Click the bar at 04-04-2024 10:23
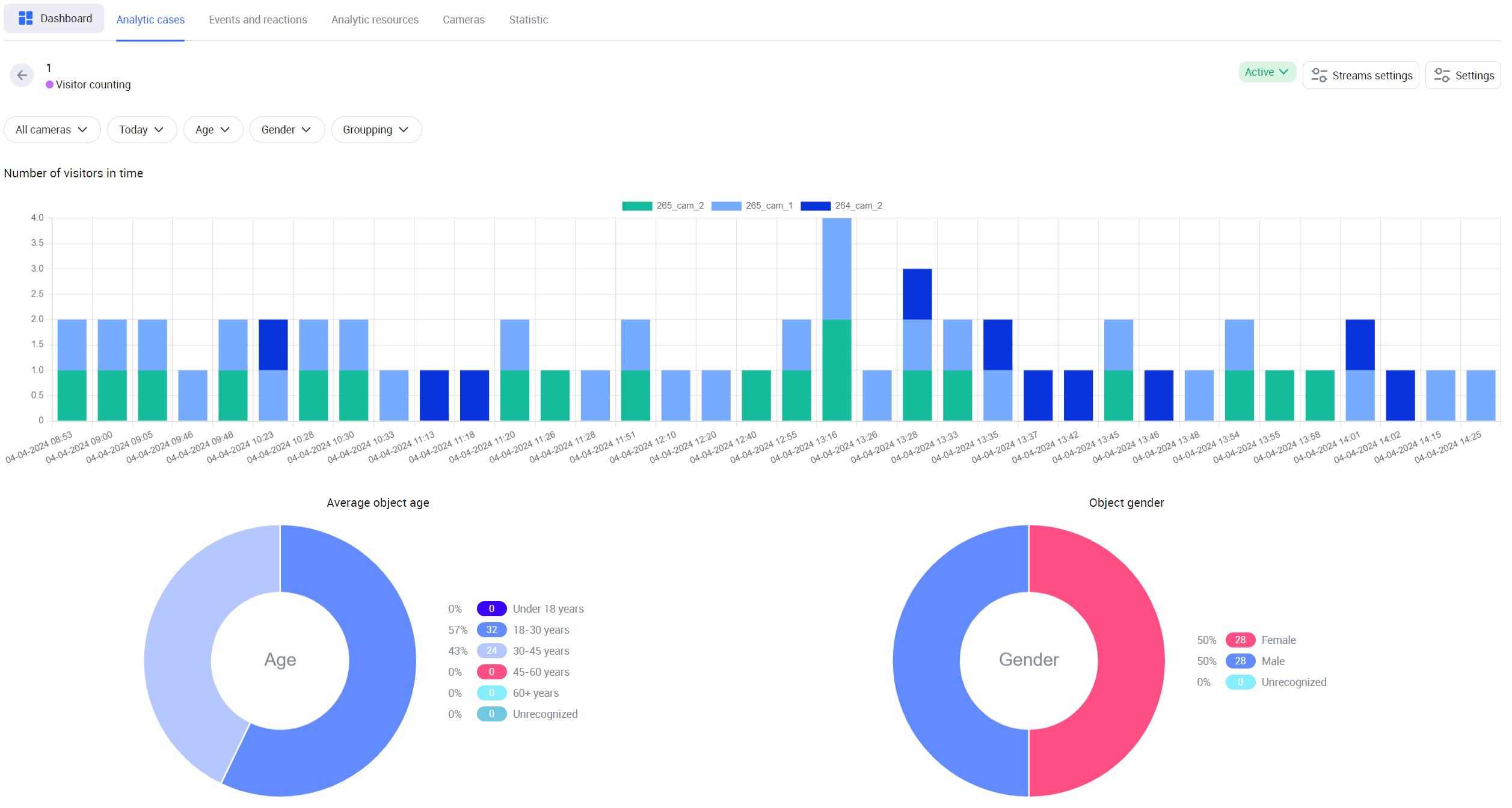1512x808 pixels. pos(273,370)
